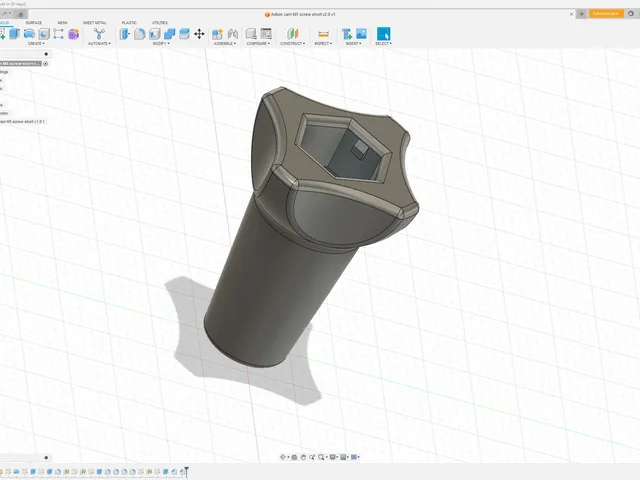640x480 pixels.
Task: Select the Insert Canvas image icon
Action: pos(361,34)
